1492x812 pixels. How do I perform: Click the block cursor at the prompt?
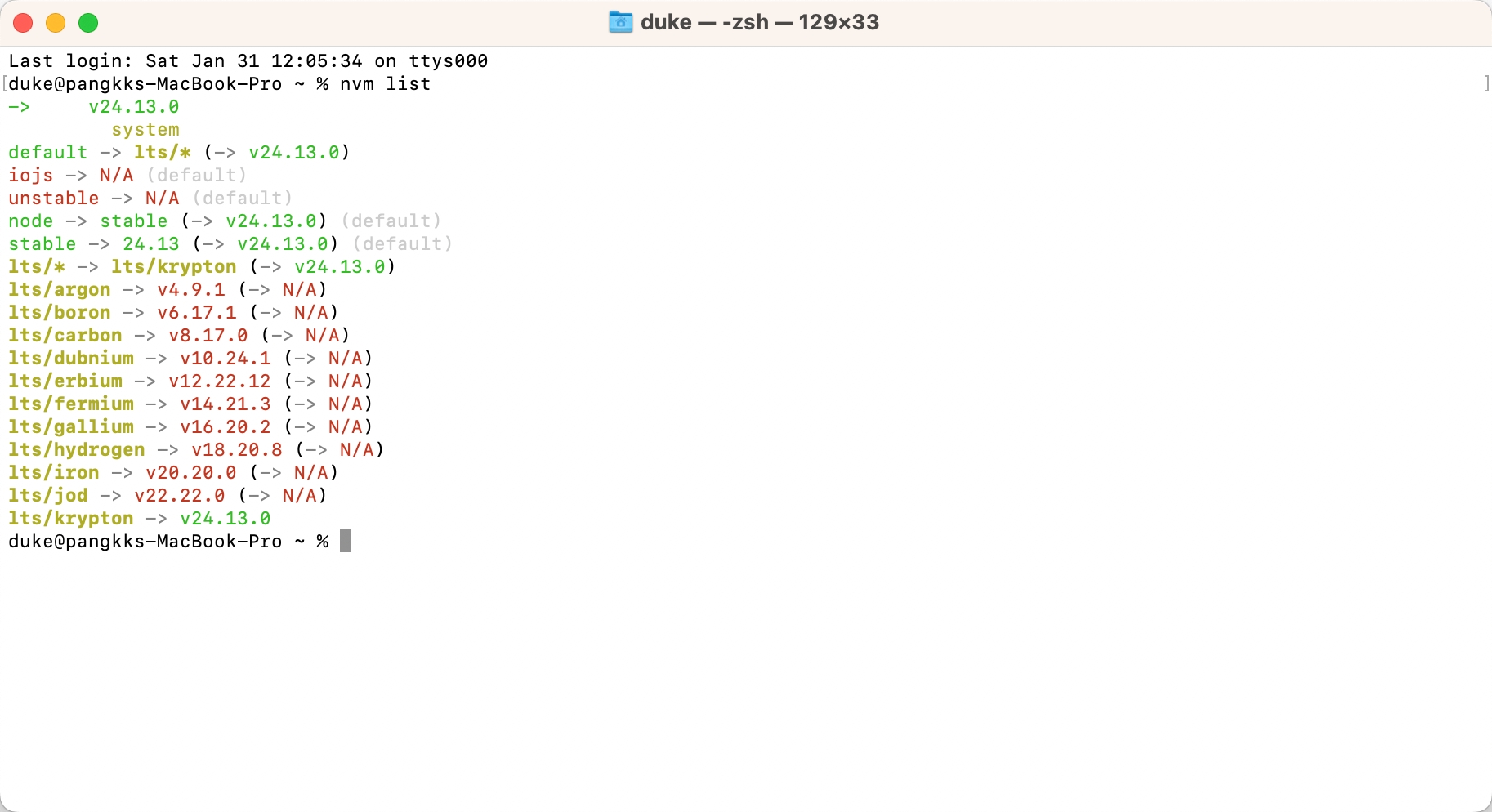[x=346, y=541]
